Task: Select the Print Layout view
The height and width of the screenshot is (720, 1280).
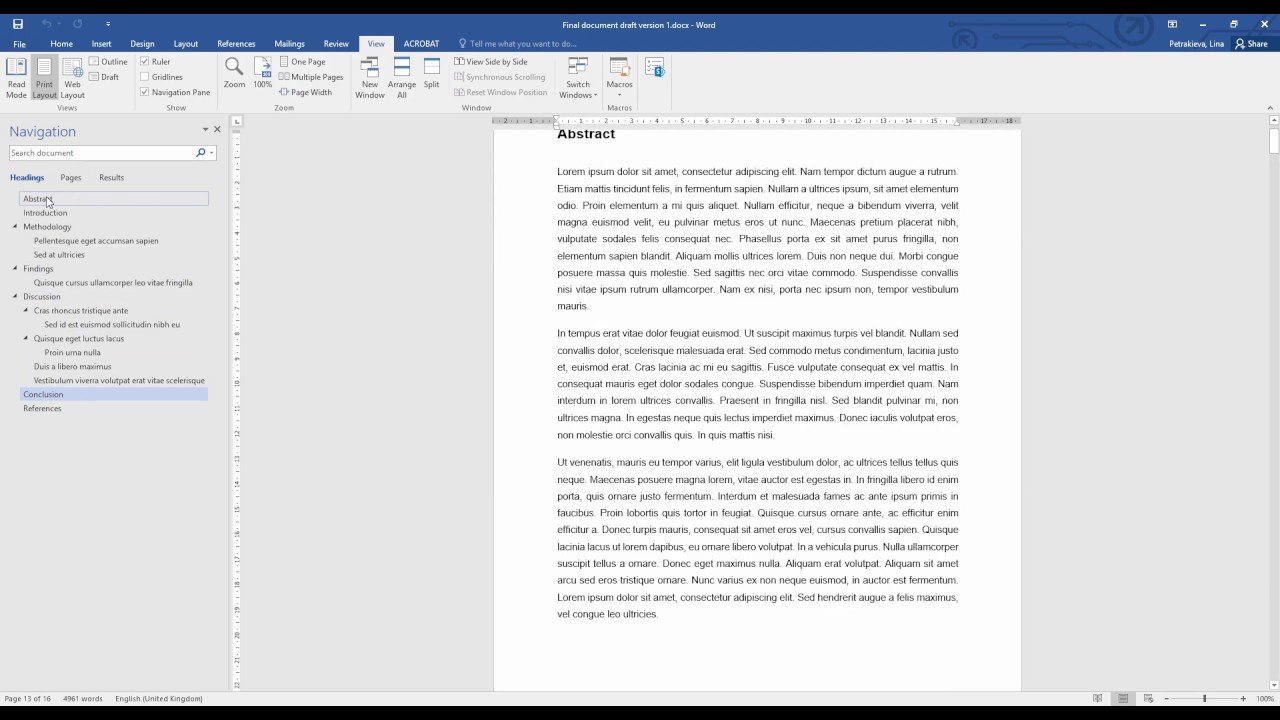Action: (x=44, y=78)
